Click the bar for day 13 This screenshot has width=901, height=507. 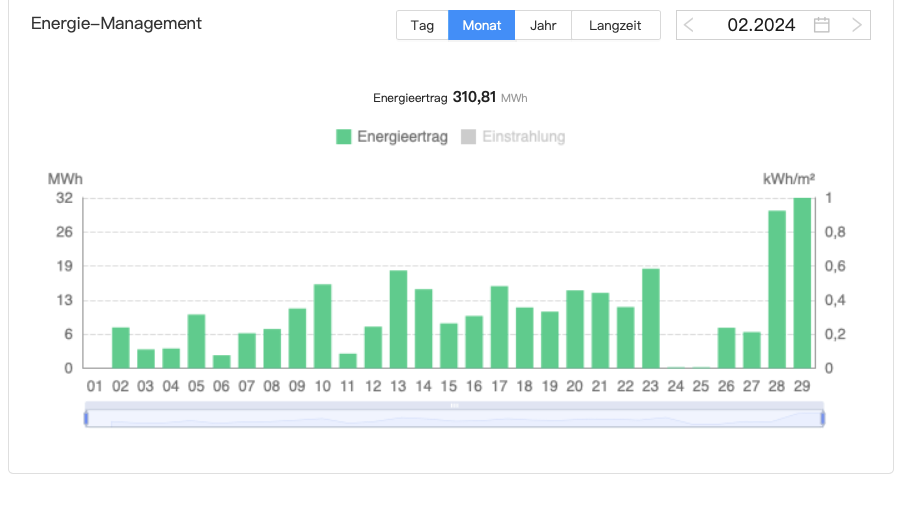[x=398, y=319]
